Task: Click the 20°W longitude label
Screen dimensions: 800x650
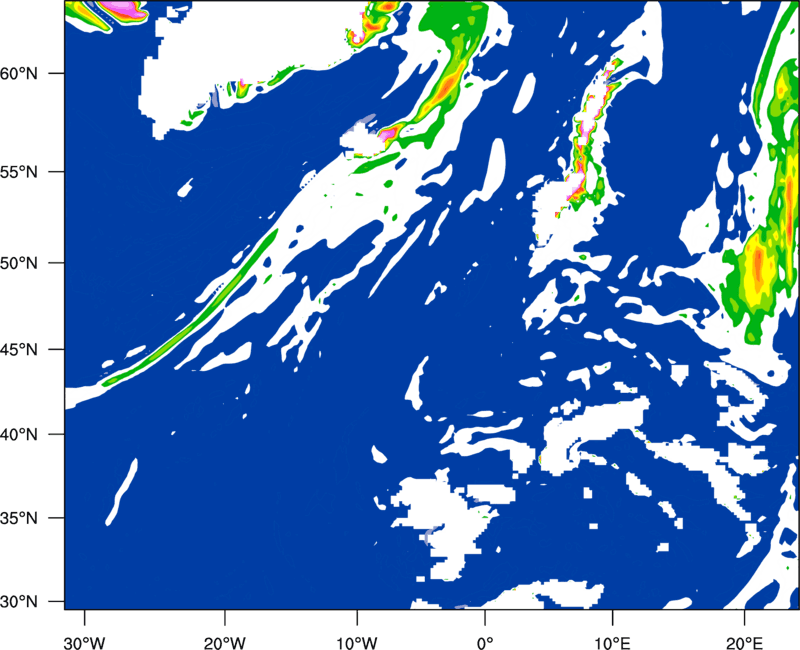Action: pos(225,643)
